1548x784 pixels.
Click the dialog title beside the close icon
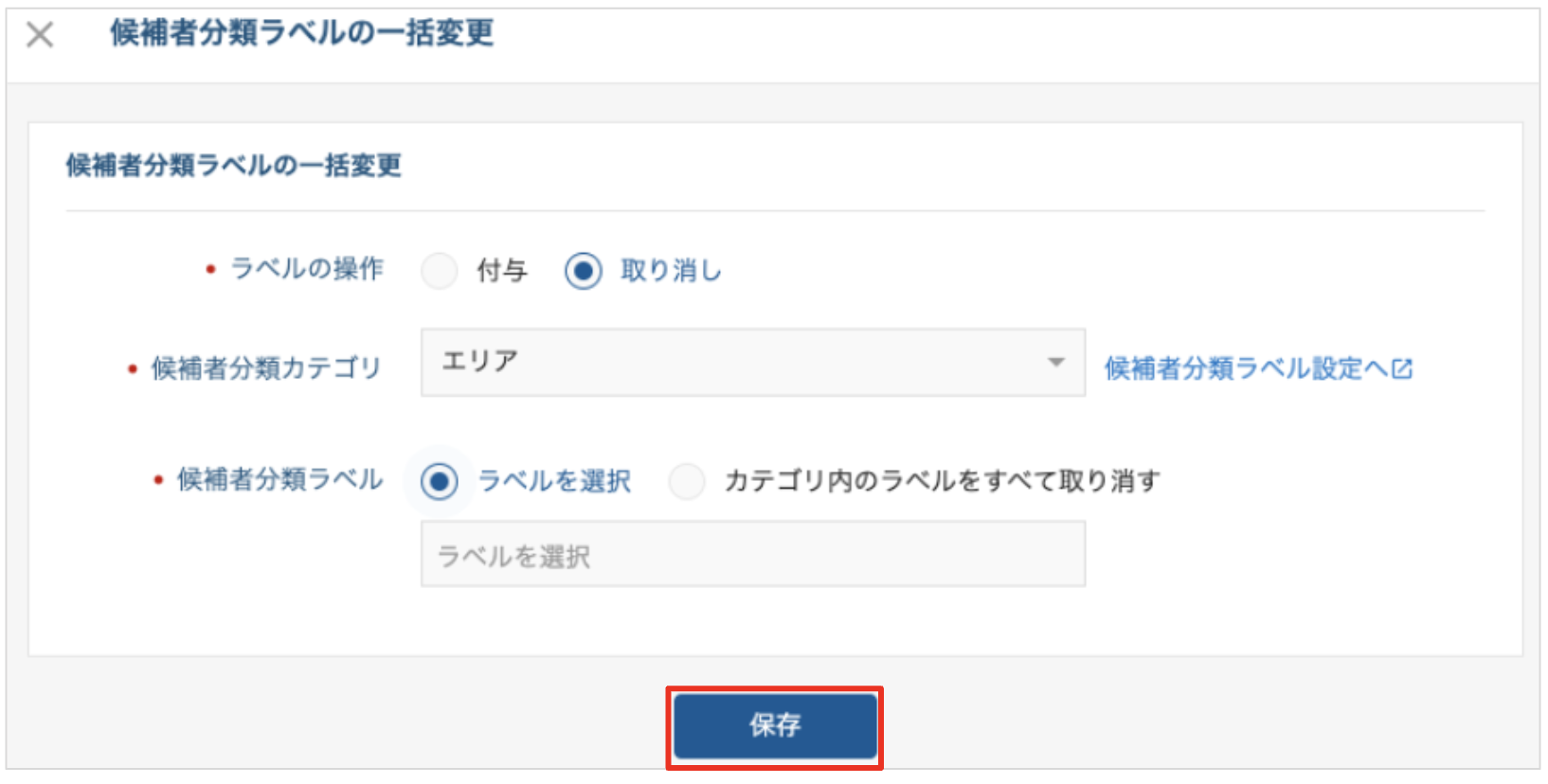point(302,33)
